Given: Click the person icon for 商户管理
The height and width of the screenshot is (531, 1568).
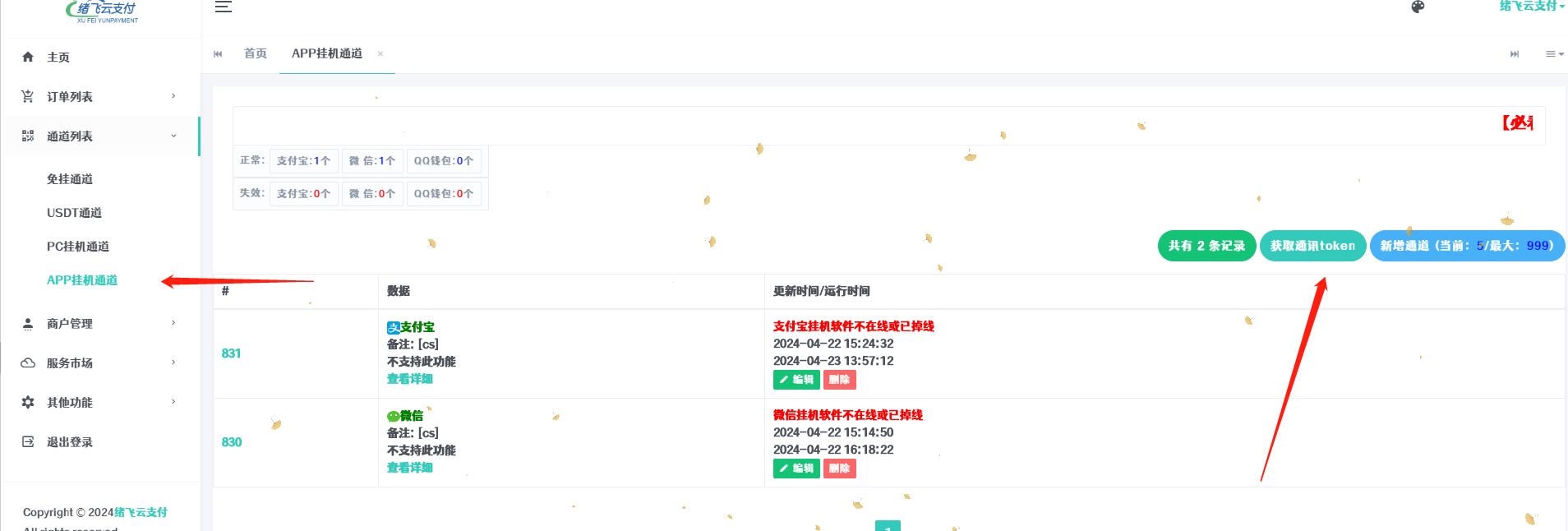Looking at the screenshot, I should 28,323.
